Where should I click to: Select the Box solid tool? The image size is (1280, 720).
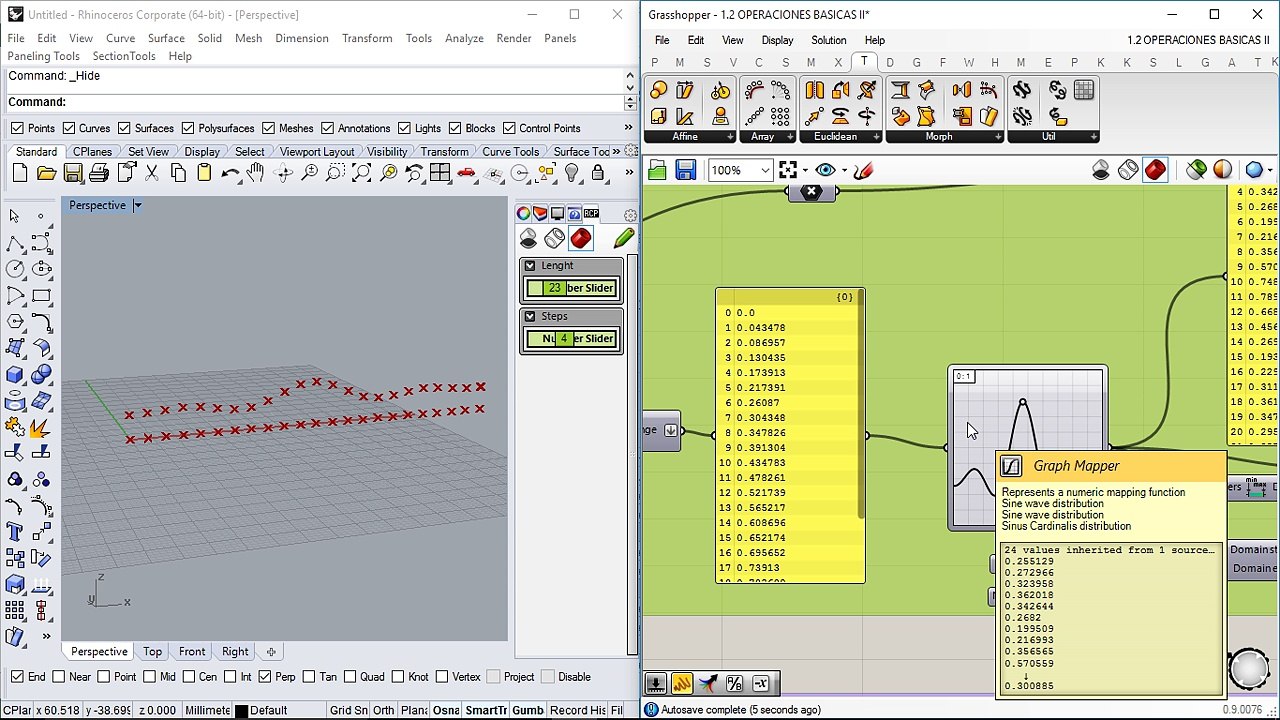15,375
